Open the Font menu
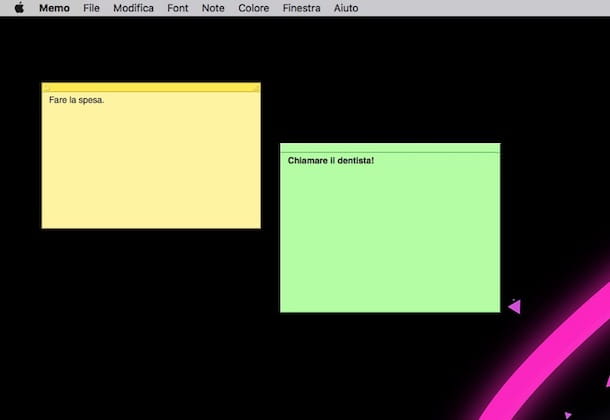The height and width of the screenshot is (420, 610). click(177, 8)
